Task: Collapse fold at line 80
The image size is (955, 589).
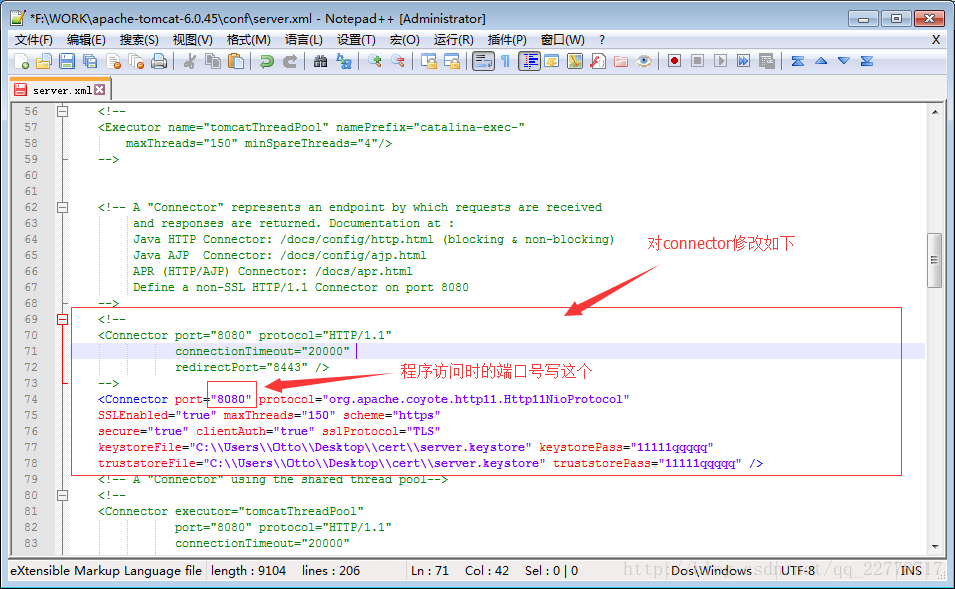Action: [x=62, y=495]
